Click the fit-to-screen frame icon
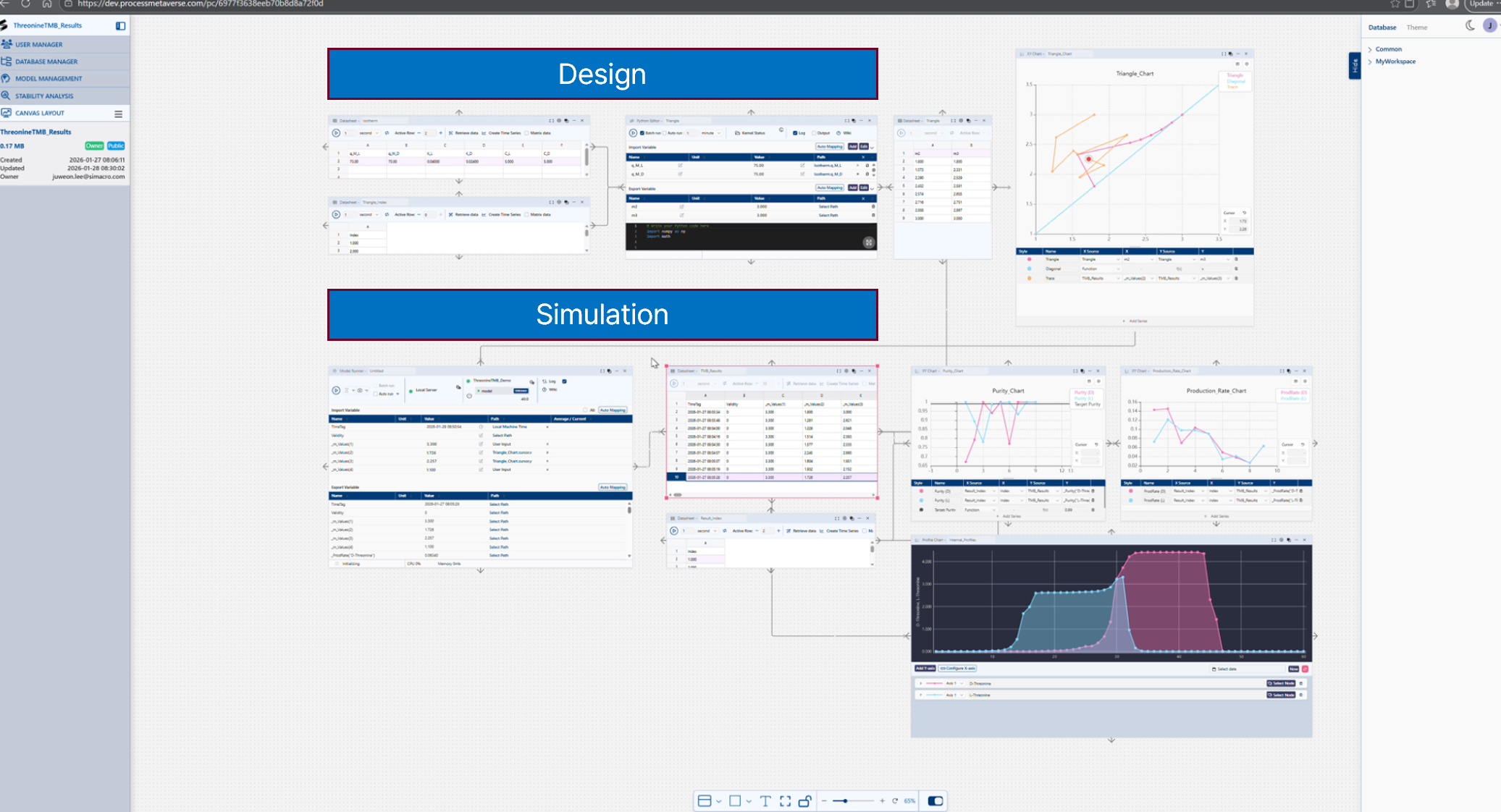Screen dimensions: 1501x812 click(x=785, y=801)
